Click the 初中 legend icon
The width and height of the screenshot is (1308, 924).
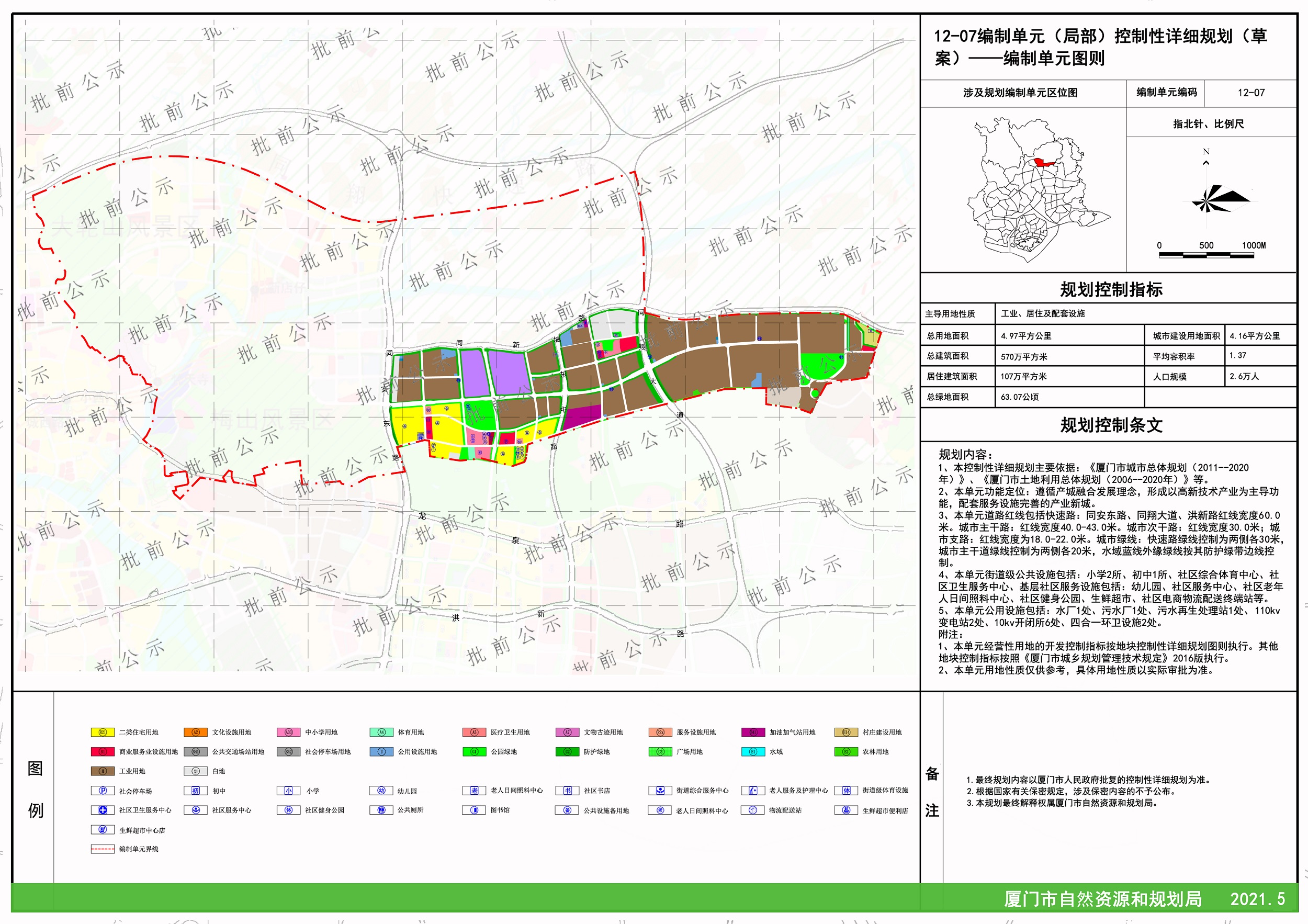tap(195, 791)
